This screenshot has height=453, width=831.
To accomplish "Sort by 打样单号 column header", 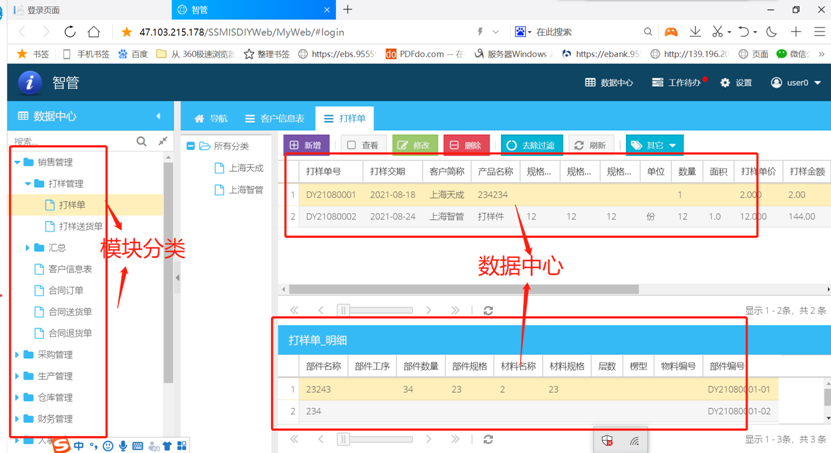I will pyautogui.click(x=331, y=172).
